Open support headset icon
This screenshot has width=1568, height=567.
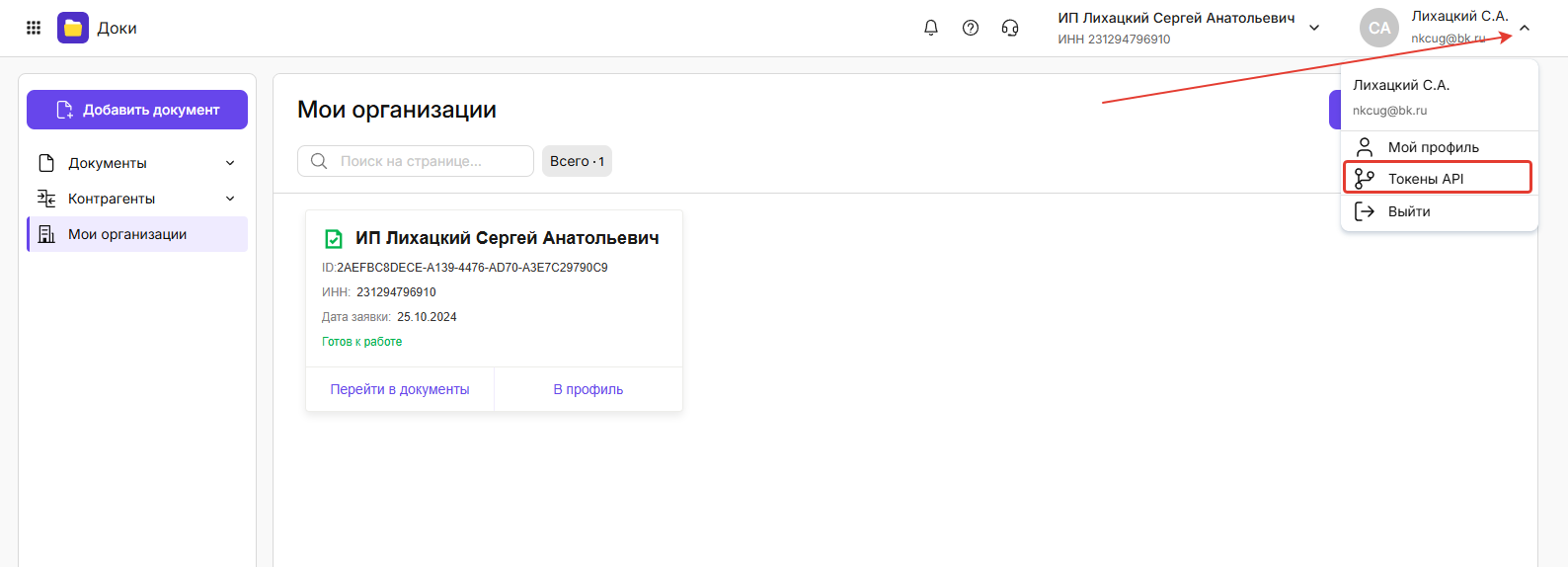click(1010, 28)
